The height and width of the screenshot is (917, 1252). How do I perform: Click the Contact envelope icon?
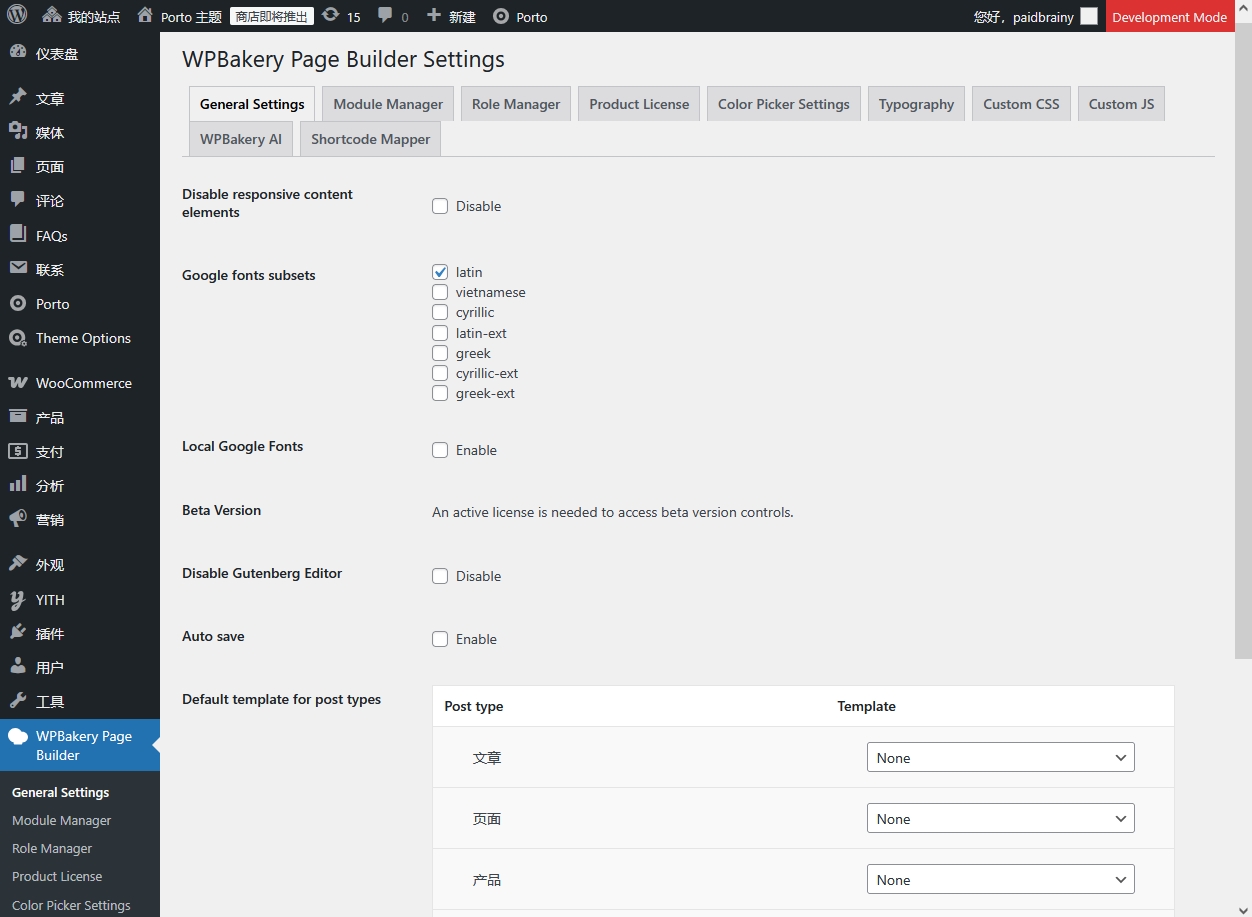click(18, 269)
